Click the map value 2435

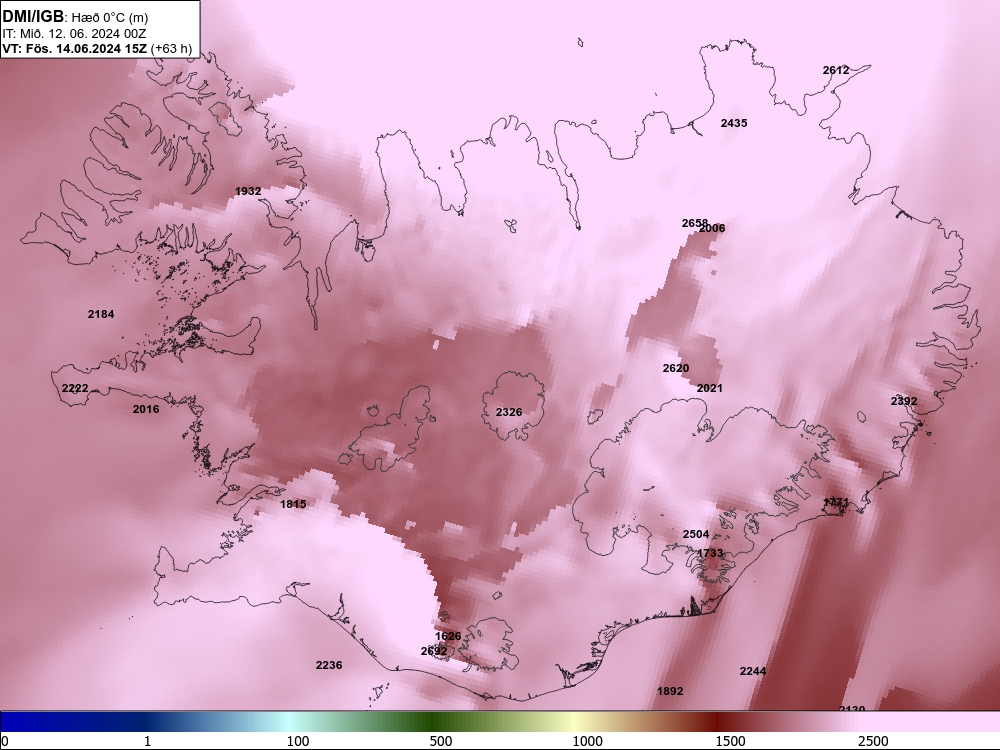733,123
